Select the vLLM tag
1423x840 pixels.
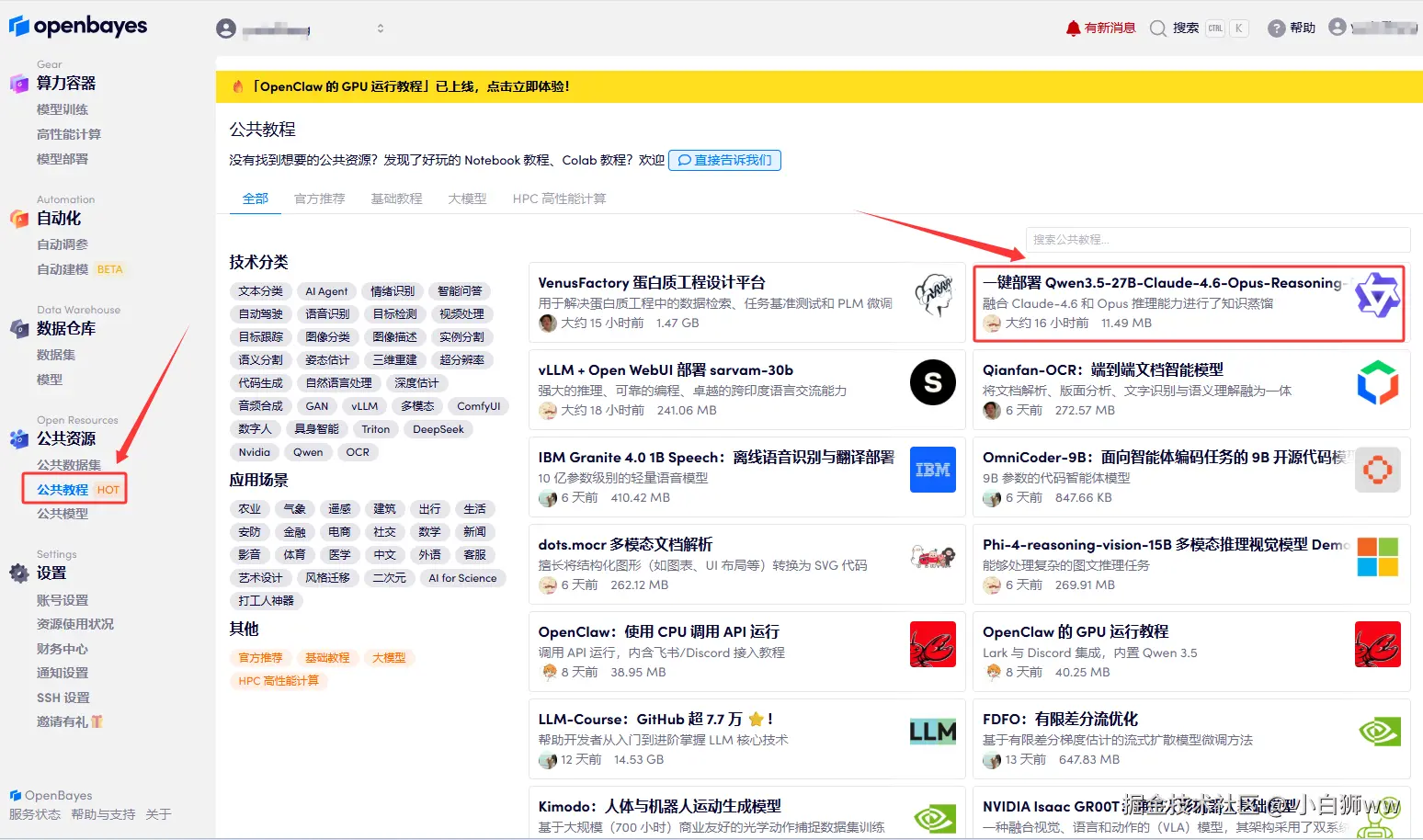point(364,406)
